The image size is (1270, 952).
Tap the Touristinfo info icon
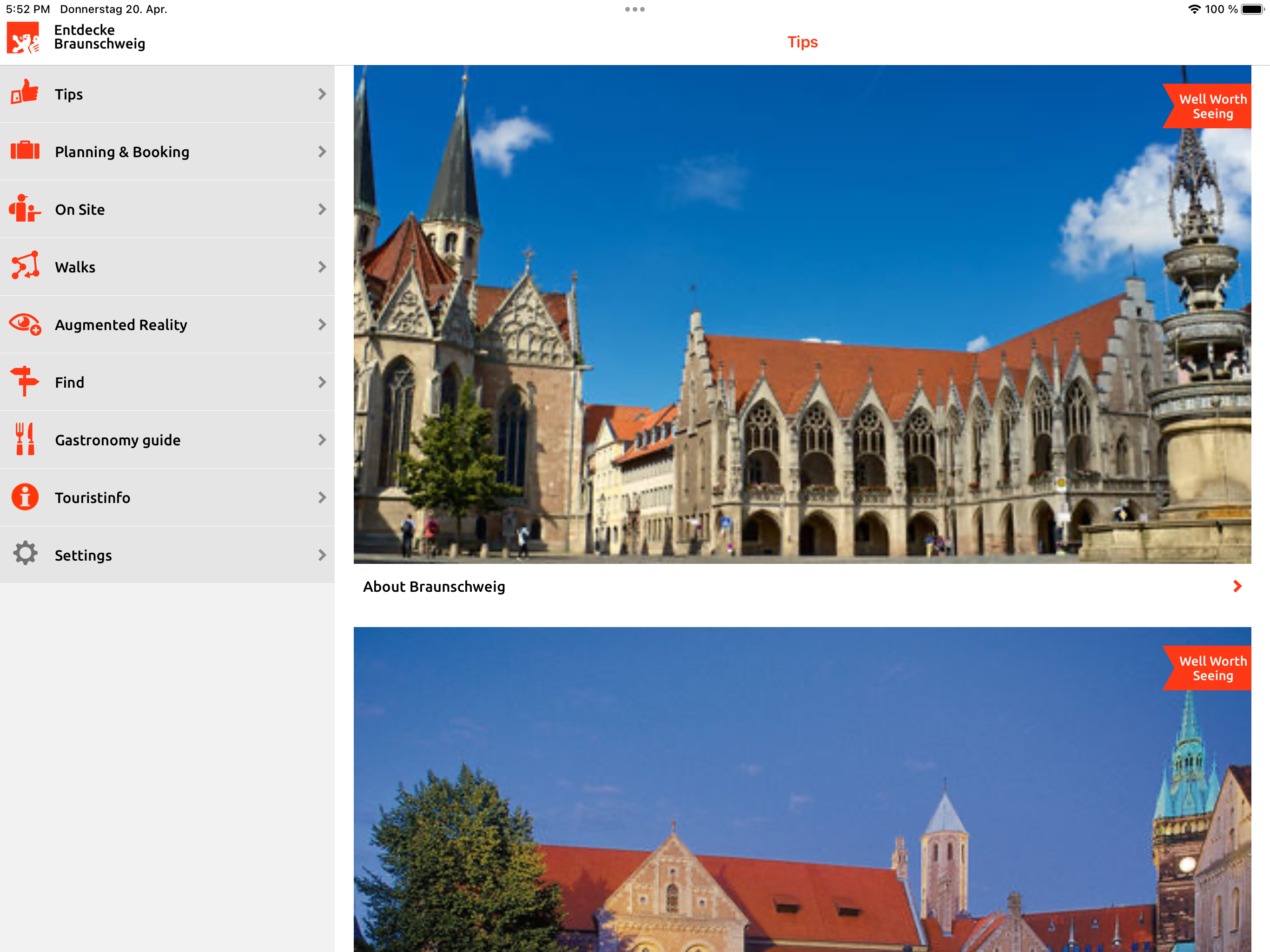[x=25, y=496]
